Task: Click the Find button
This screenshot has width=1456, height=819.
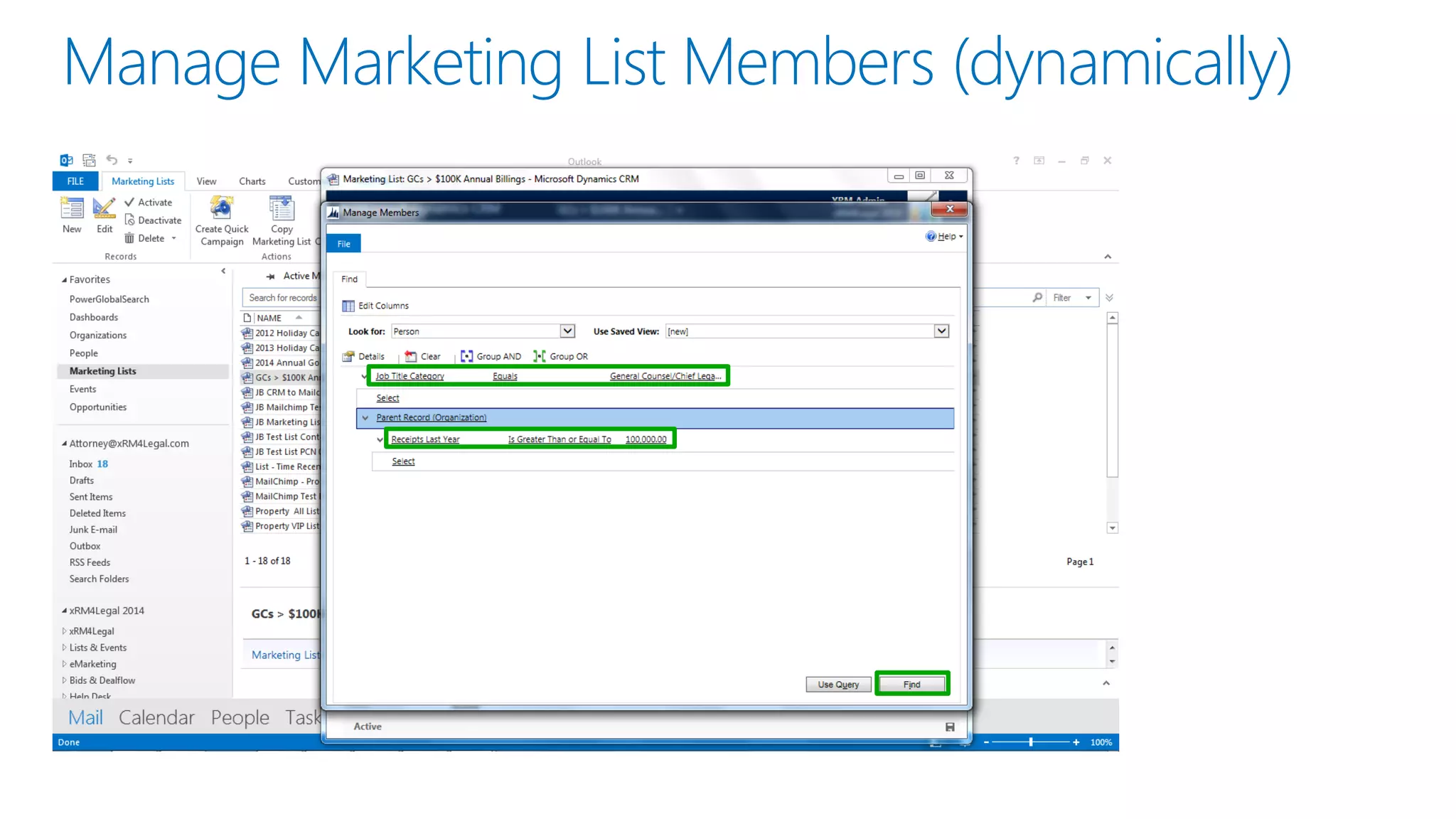Action: (x=912, y=685)
